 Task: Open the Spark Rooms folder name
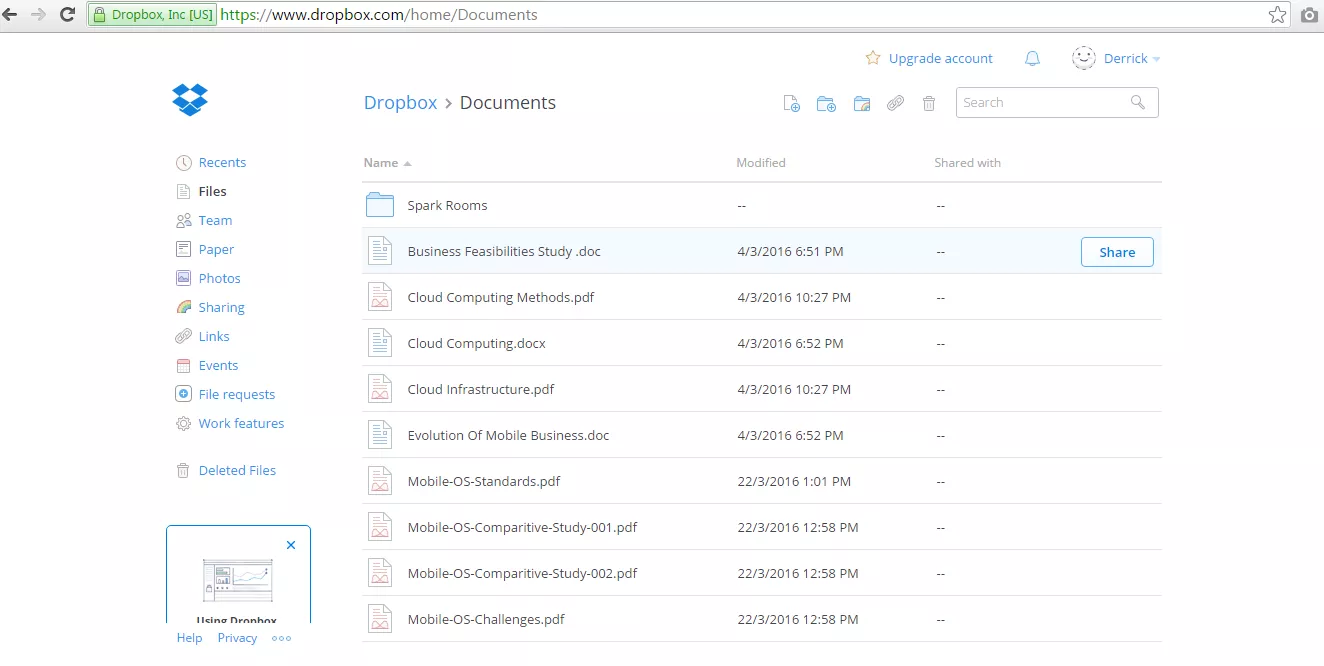click(447, 206)
